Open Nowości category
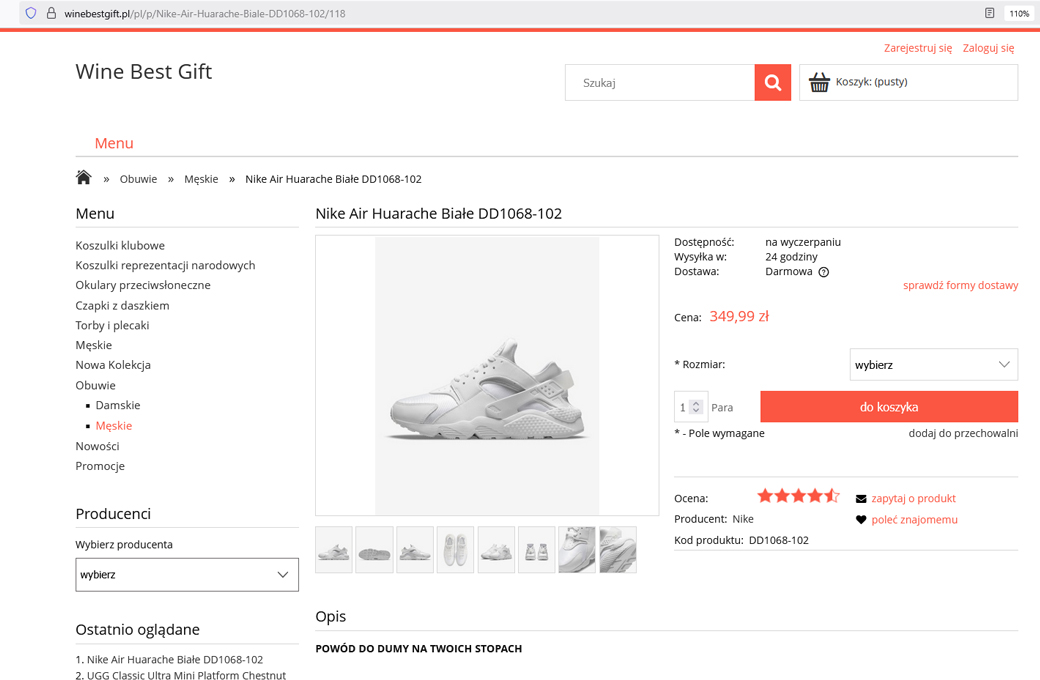1040x680 pixels. [98, 446]
